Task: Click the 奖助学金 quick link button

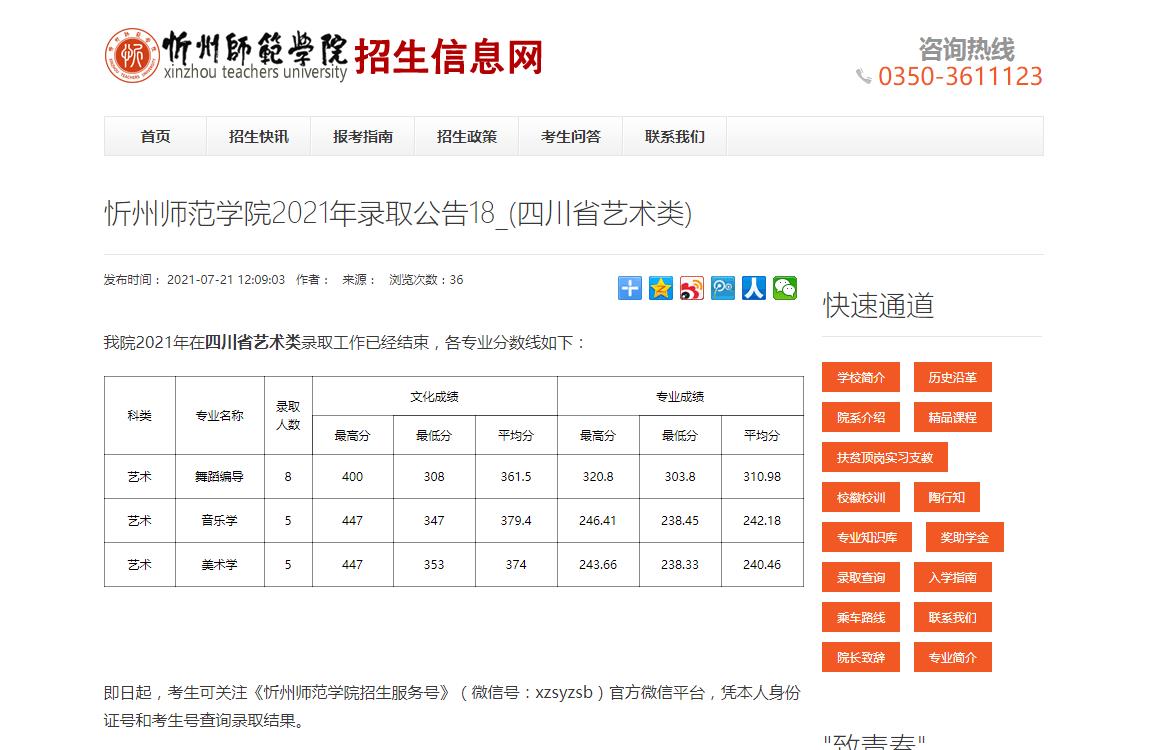Action: 964,537
